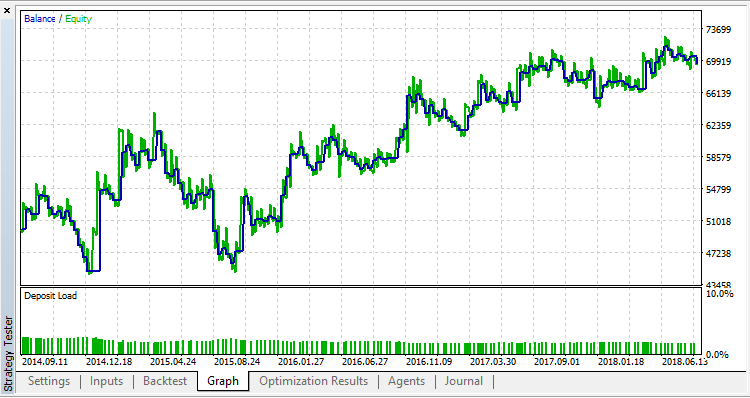Screen dimensions: 750x398
Task: Switch to the Settings tab
Action: click(x=49, y=381)
